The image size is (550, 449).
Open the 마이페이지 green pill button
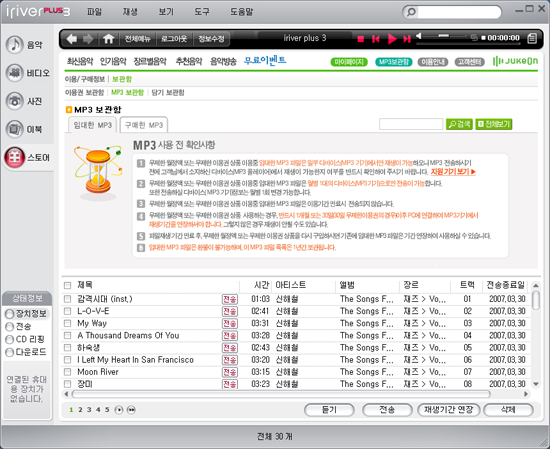point(349,62)
